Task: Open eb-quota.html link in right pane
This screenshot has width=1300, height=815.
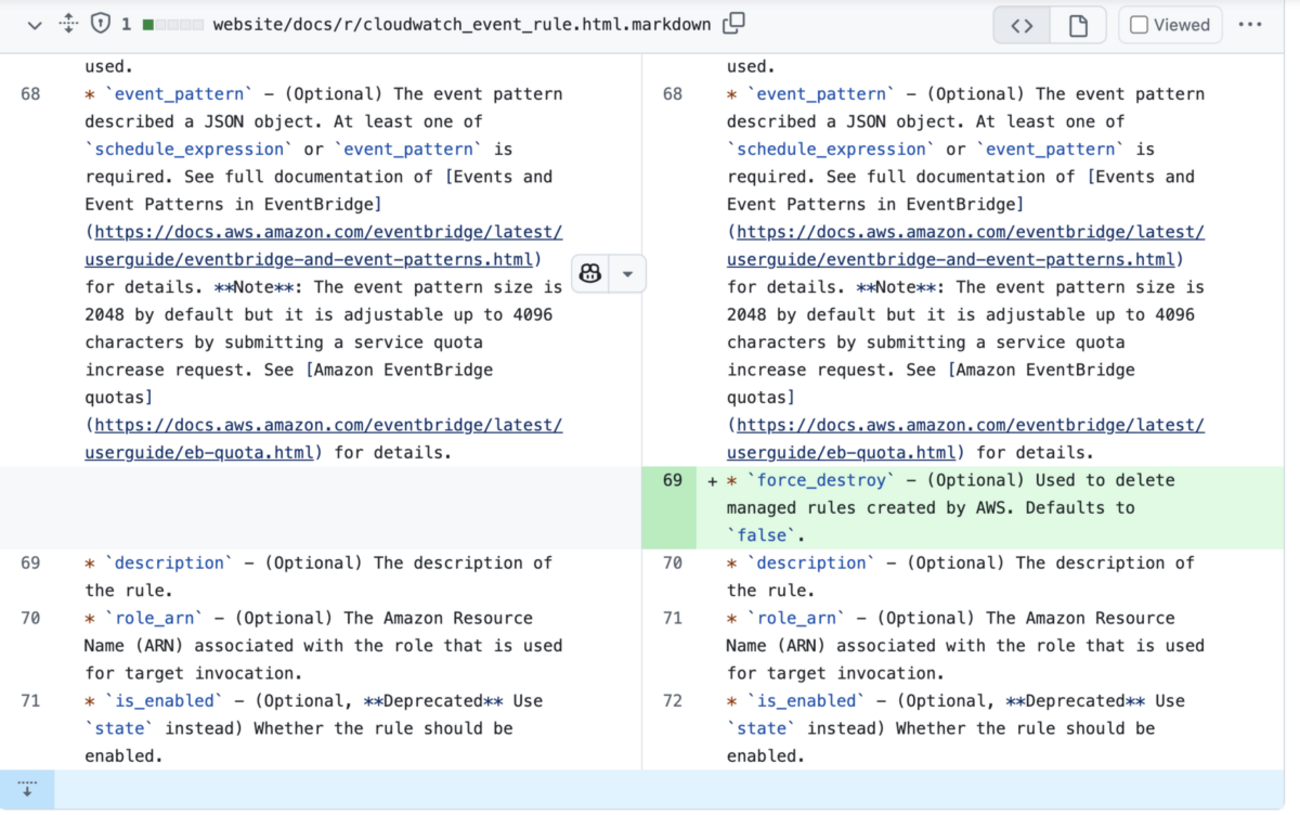Action: 845,452
